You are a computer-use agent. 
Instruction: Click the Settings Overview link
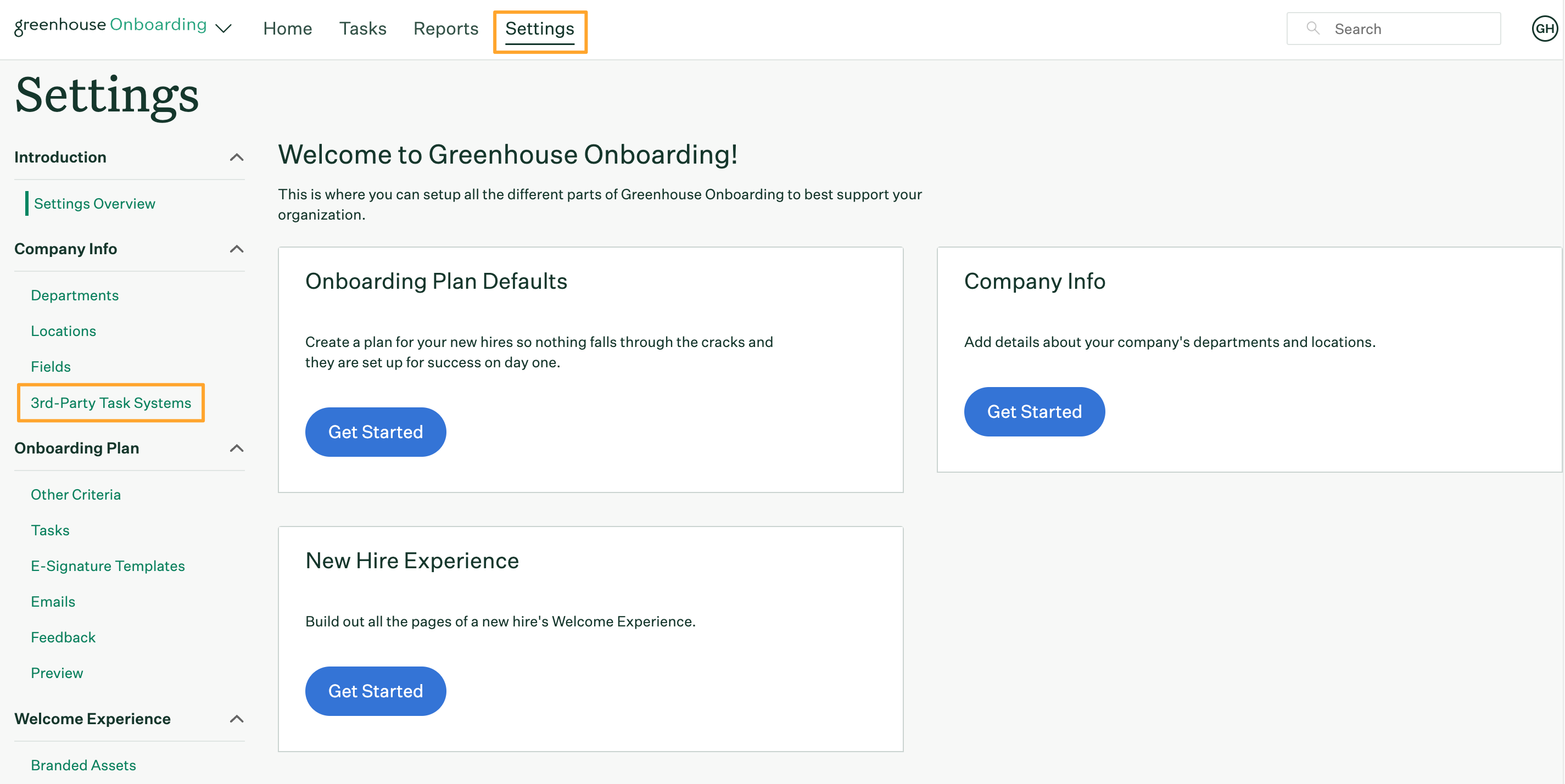94,203
